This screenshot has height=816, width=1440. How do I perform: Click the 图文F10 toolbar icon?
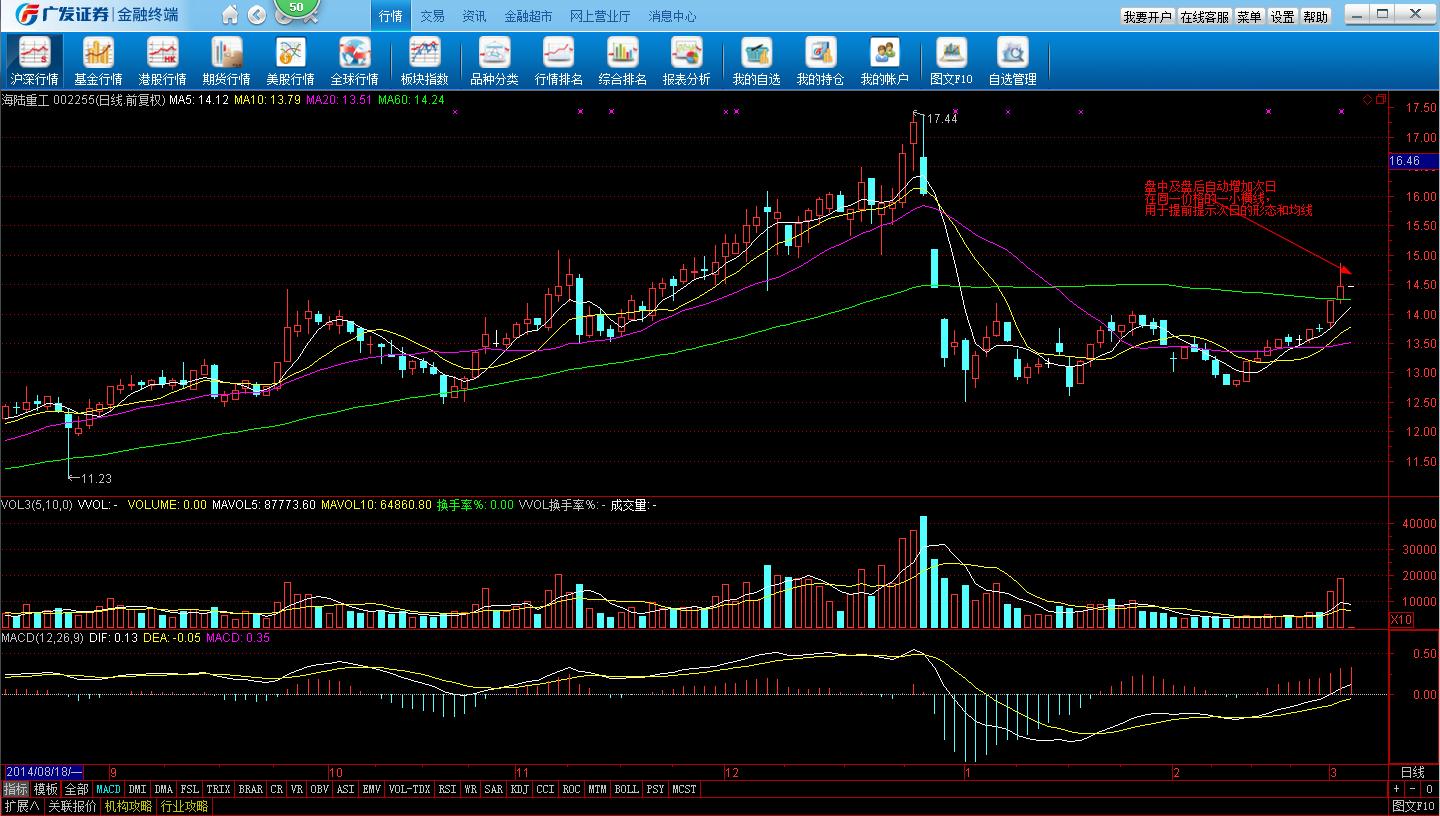pos(950,61)
